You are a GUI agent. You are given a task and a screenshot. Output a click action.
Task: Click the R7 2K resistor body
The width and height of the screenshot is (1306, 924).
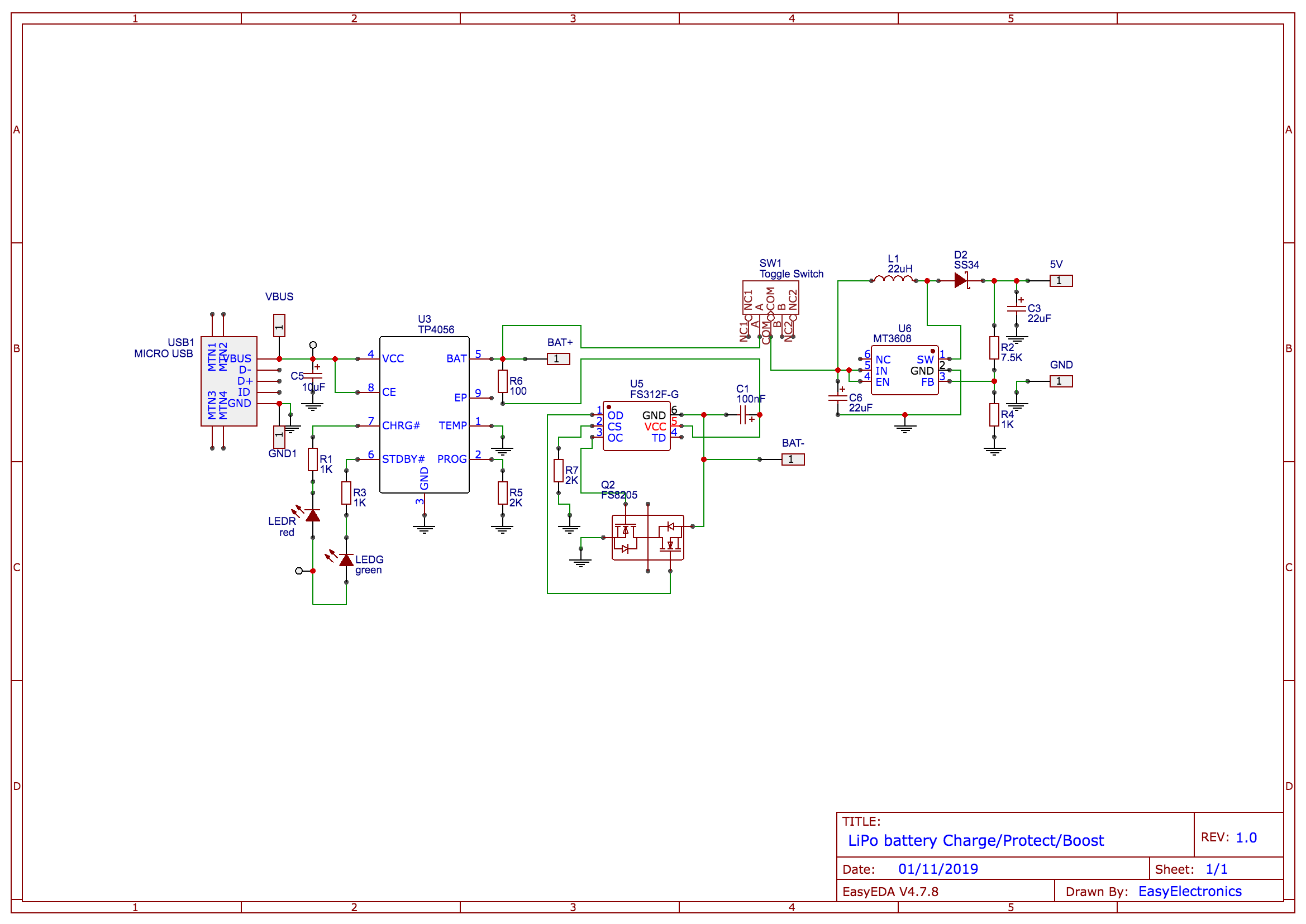558,471
